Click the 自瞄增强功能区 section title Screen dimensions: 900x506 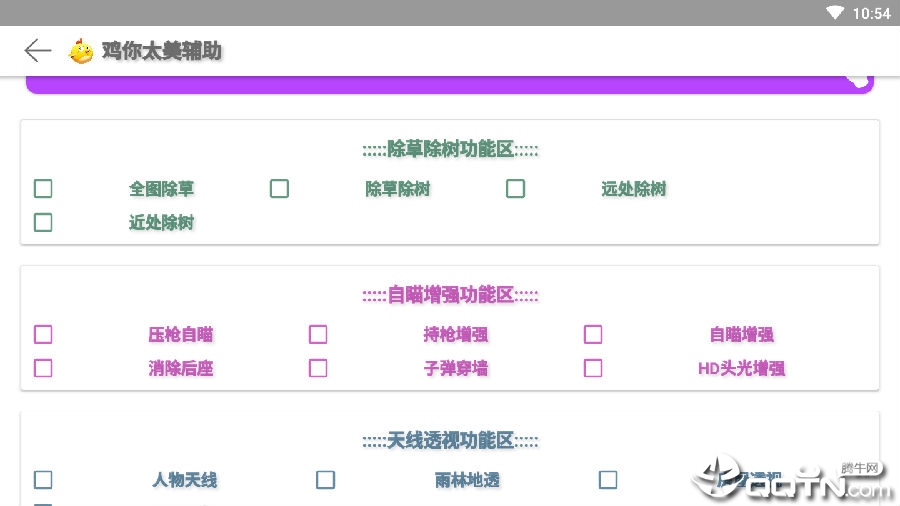click(451, 295)
